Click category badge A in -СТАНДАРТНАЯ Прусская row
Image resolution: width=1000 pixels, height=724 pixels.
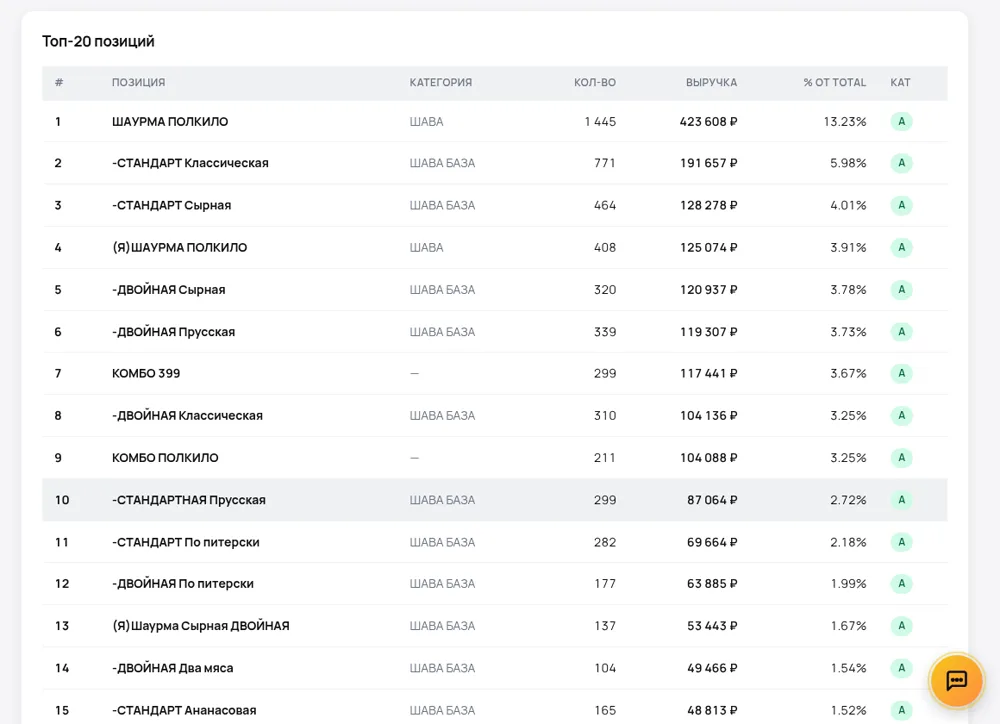[x=901, y=500]
